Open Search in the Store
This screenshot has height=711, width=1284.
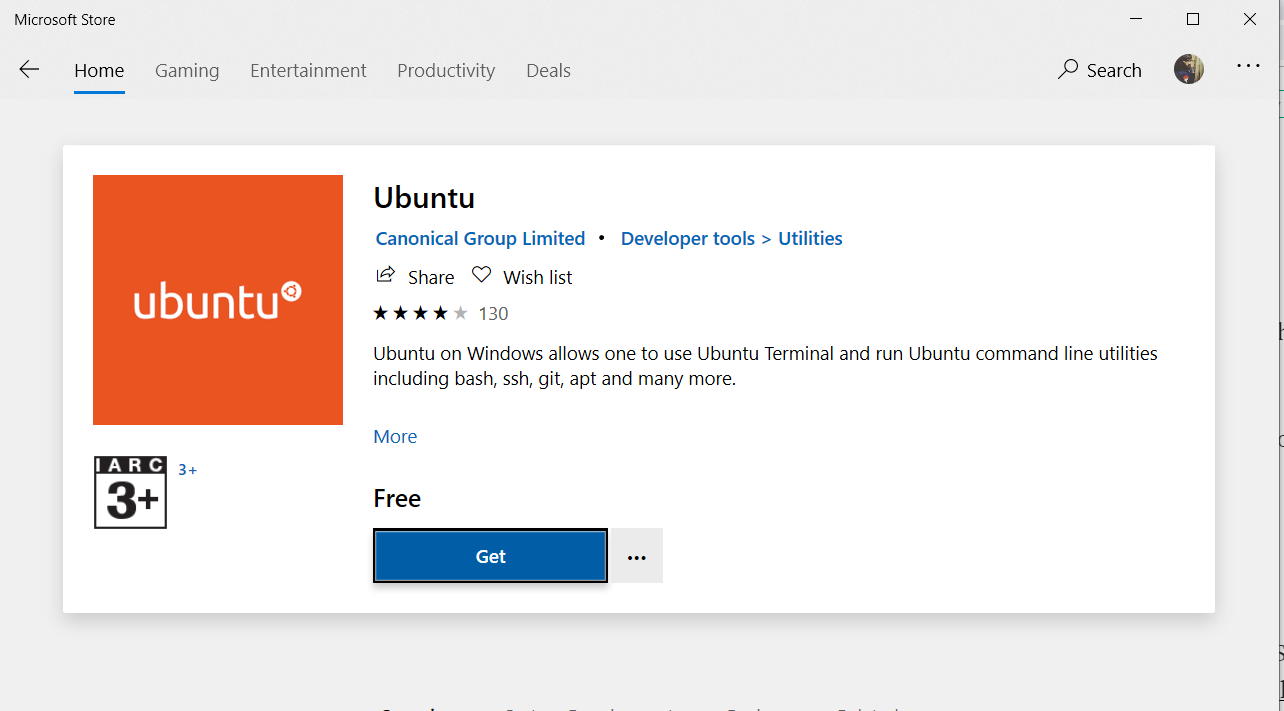pyautogui.click(x=1100, y=70)
